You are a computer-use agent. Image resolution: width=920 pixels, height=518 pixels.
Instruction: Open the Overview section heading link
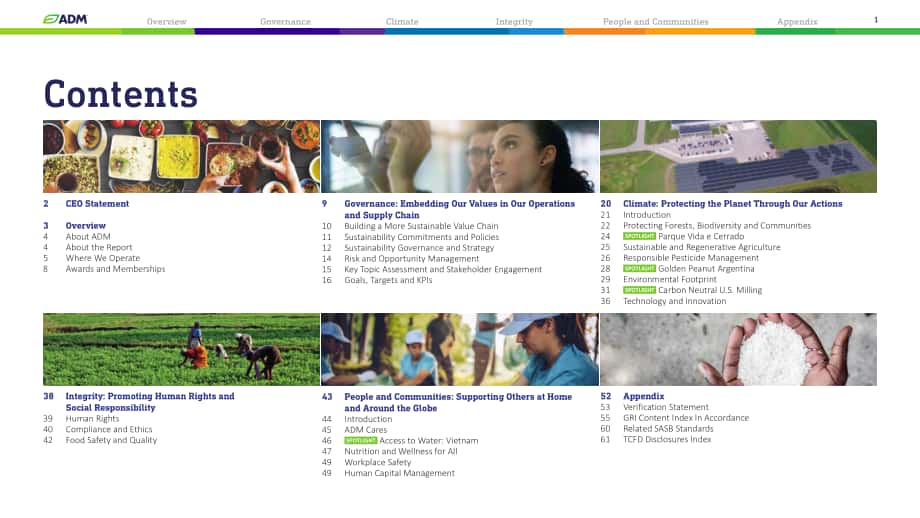[x=86, y=225]
